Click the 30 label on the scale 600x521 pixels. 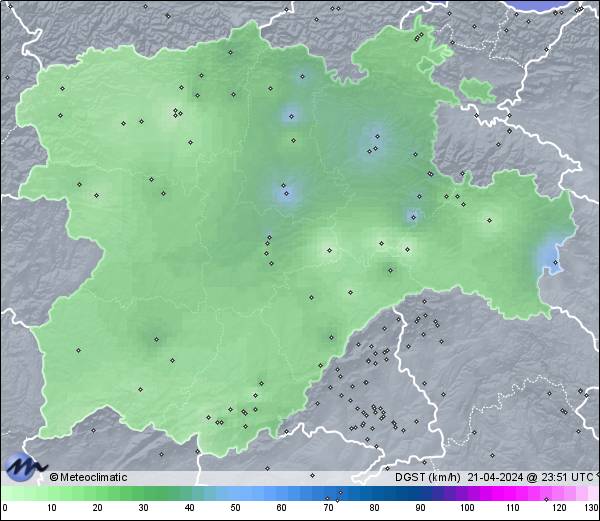point(143,508)
